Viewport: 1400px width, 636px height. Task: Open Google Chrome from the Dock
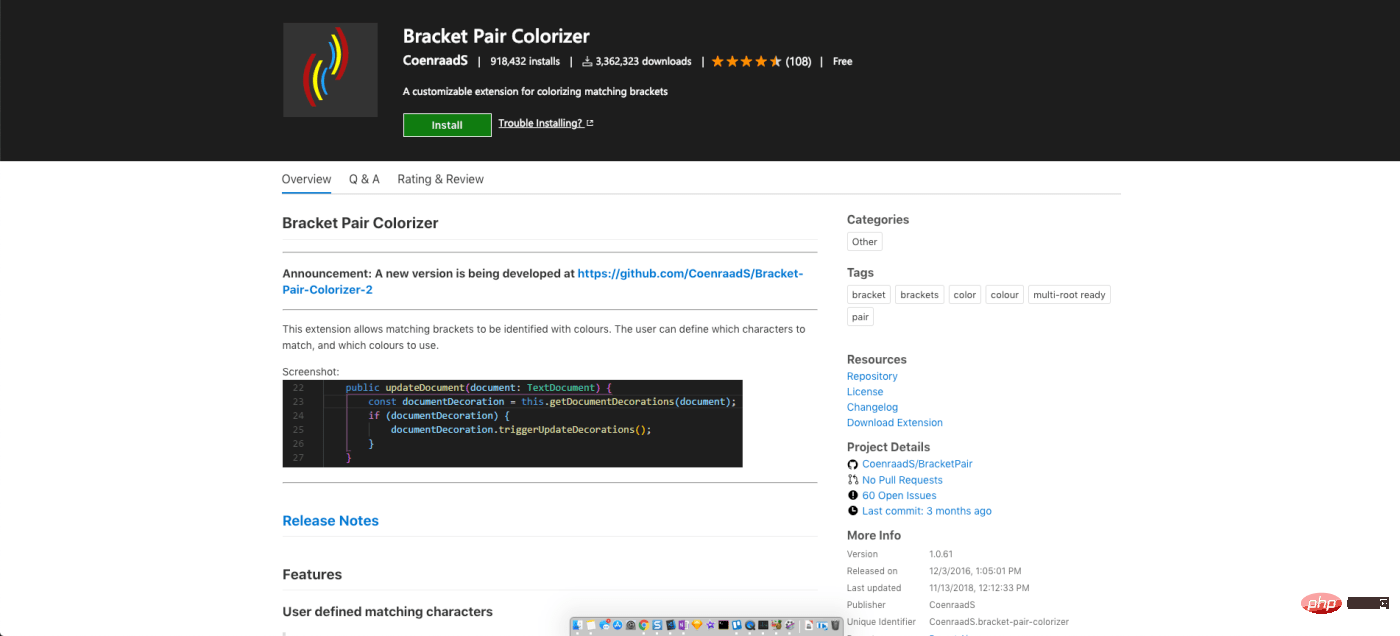(x=644, y=625)
